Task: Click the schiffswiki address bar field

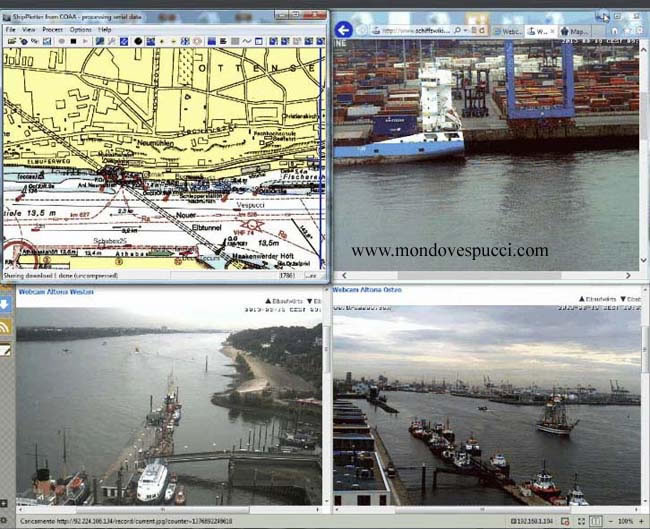Action: click(x=416, y=30)
